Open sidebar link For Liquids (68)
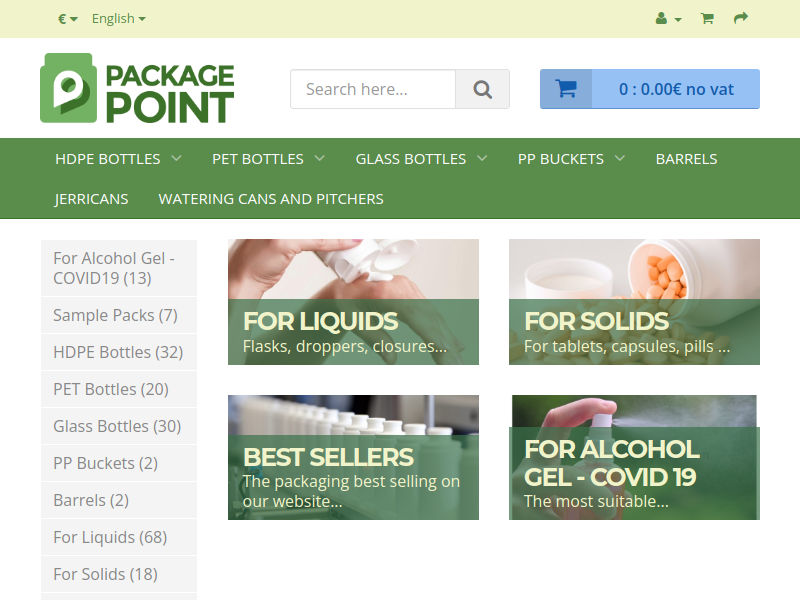The image size is (800, 600). point(119,537)
